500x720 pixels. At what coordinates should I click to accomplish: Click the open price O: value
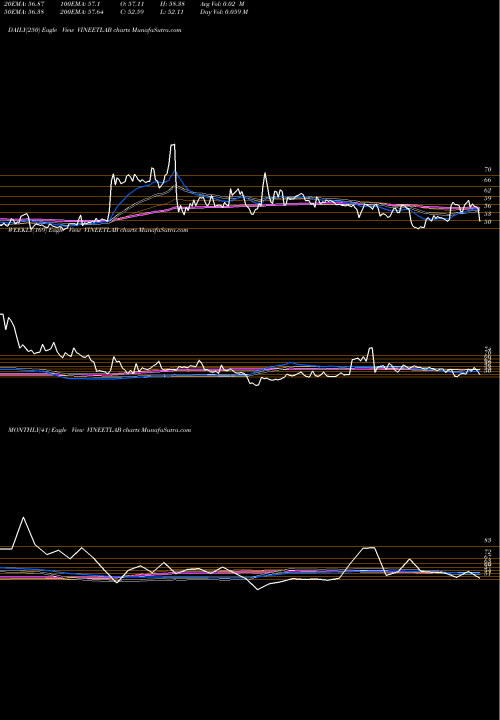132,4
